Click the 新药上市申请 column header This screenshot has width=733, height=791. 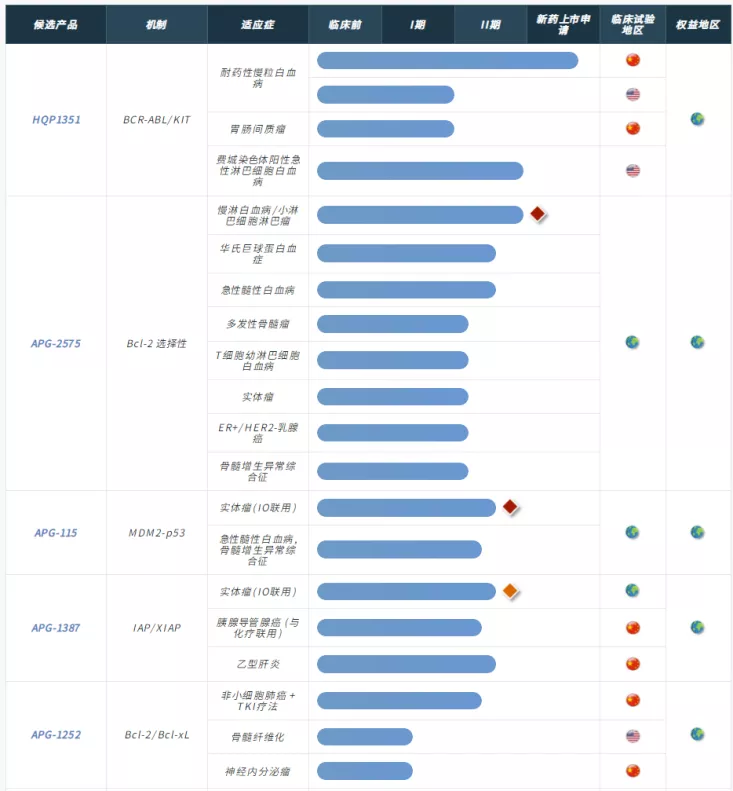(x=563, y=25)
